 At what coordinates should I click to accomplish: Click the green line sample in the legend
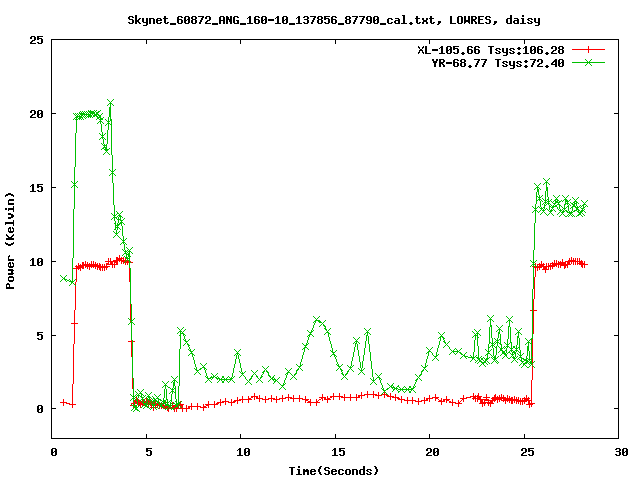click(588, 62)
